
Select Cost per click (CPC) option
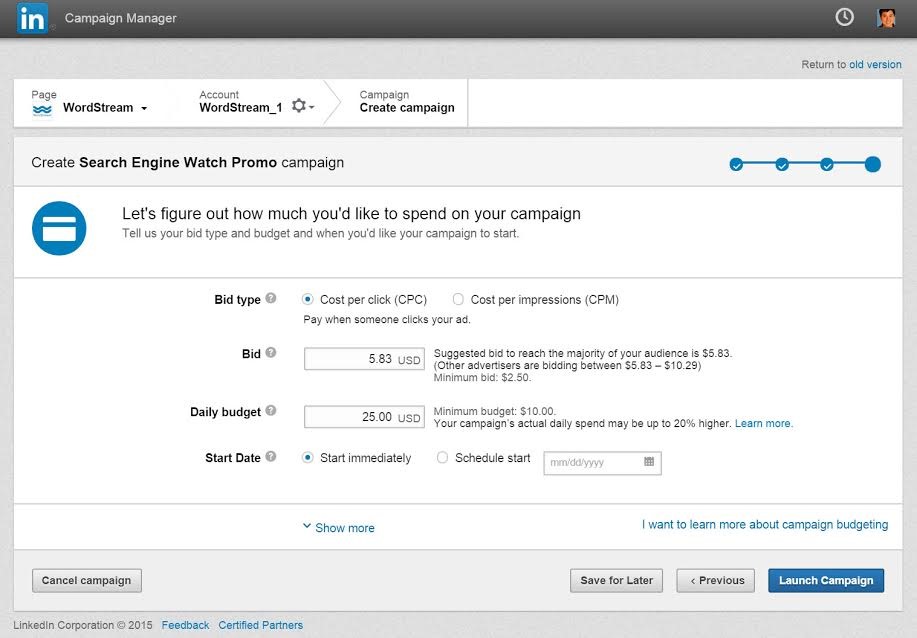[x=308, y=299]
